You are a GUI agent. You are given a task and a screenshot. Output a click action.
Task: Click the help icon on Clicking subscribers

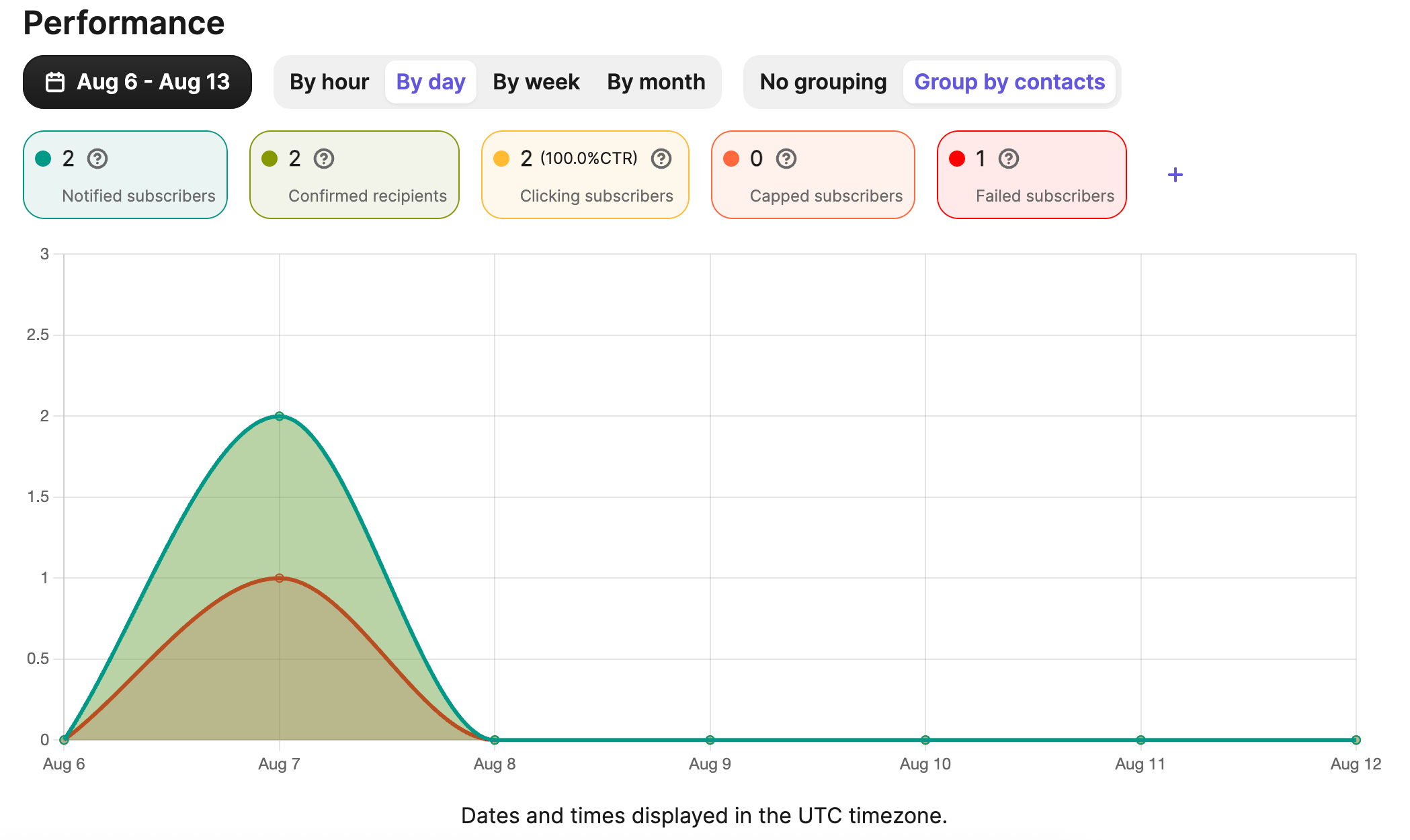click(x=662, y=159)
